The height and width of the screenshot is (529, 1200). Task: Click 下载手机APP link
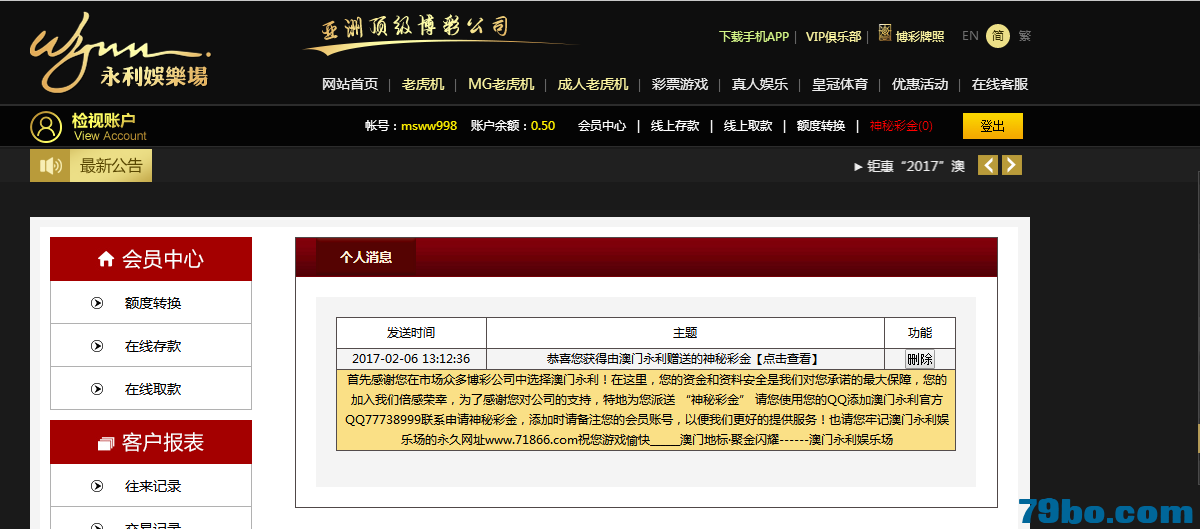coord(754,36)
